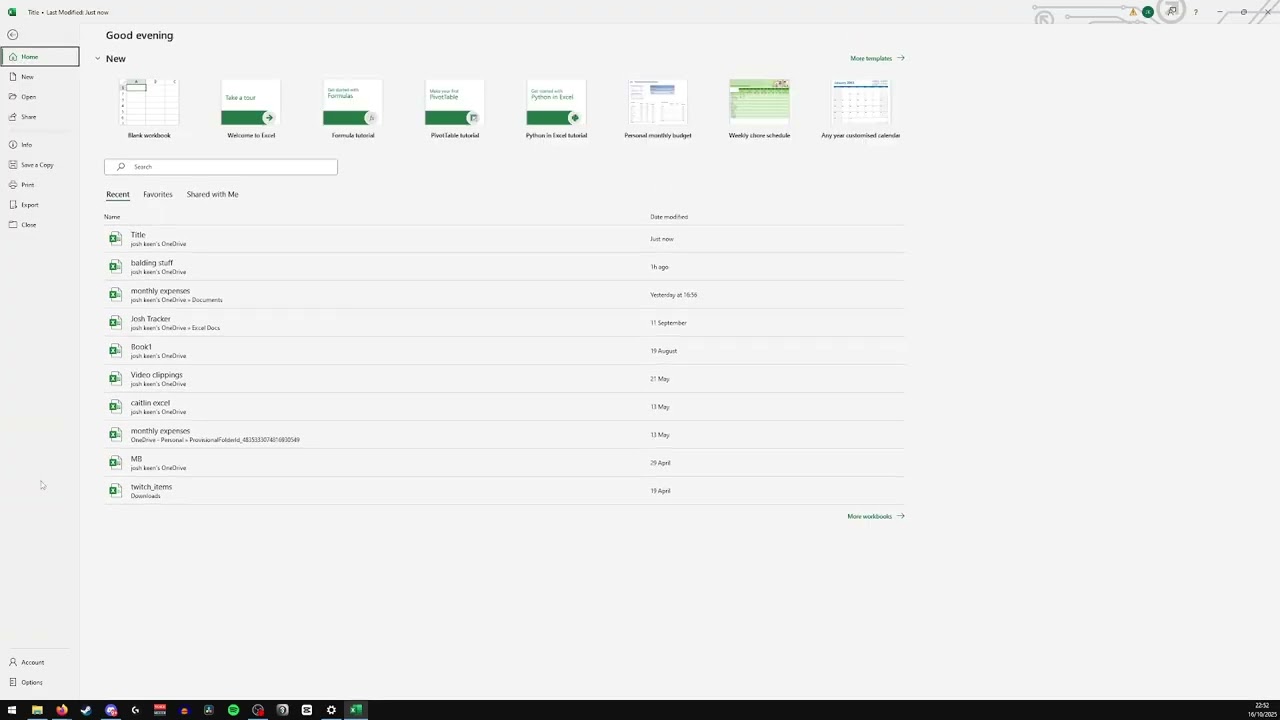Open Personal monthly budget template

click(x=658, y=108)
